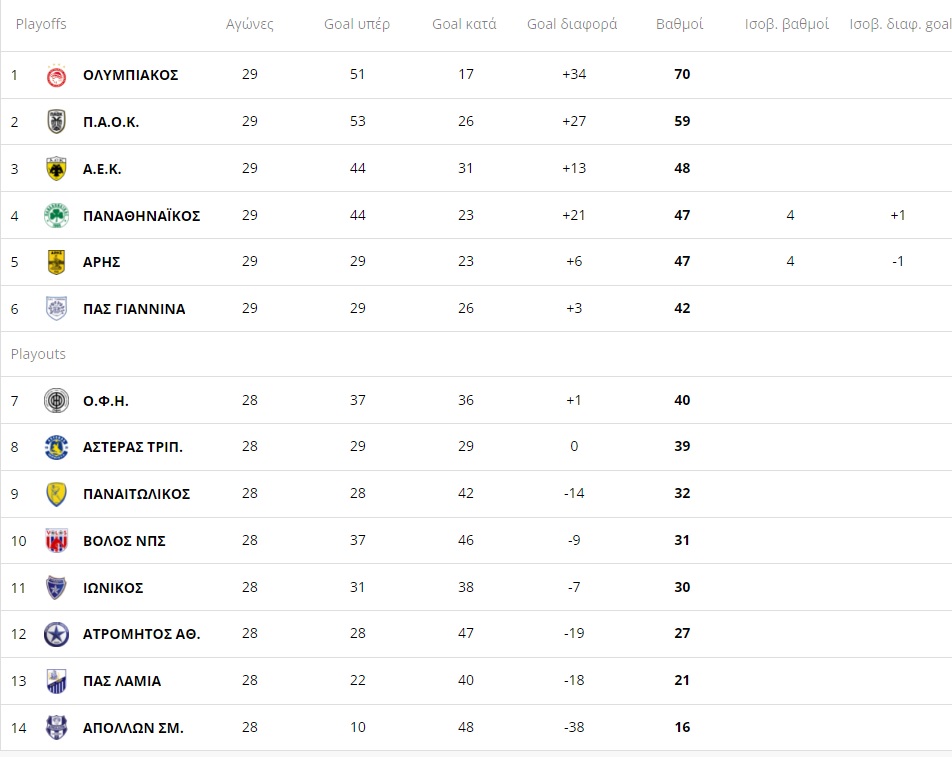This screenshot has width=952, height=757.
Task: Click the Panathinaikos green shamrock logo
Action: tap(56, 216)
